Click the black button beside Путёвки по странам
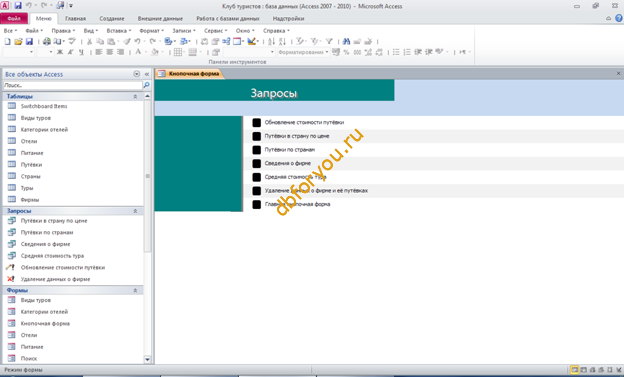The image size is (624, 377). [x=257, y=150]
